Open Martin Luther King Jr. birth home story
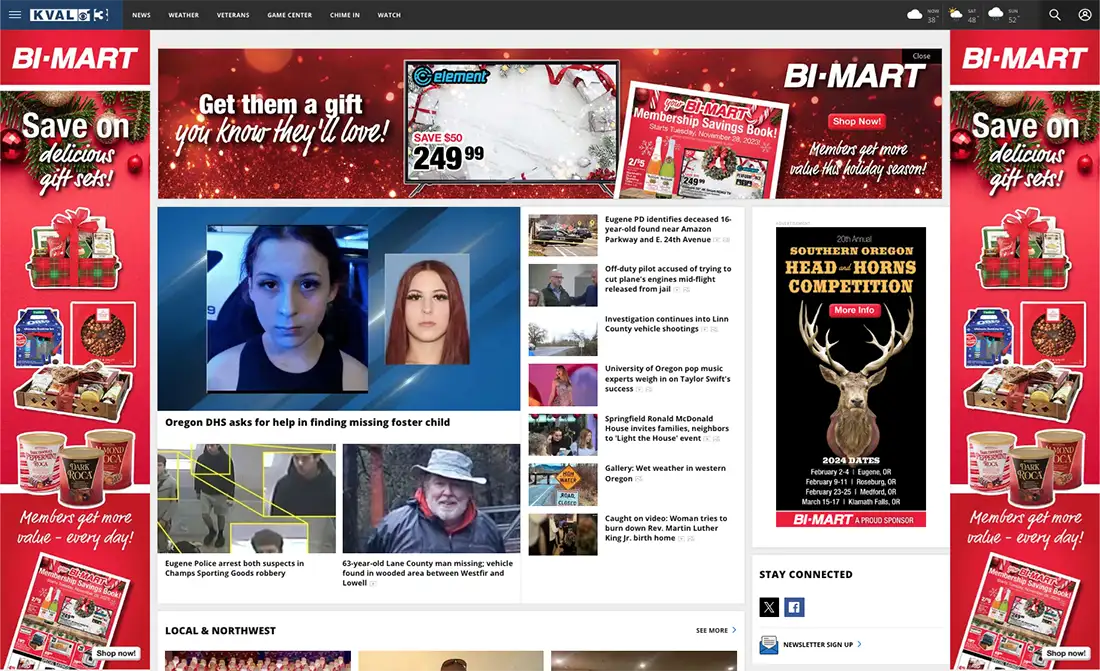This screenshot has height=671, width=1100. click(666, 528)
